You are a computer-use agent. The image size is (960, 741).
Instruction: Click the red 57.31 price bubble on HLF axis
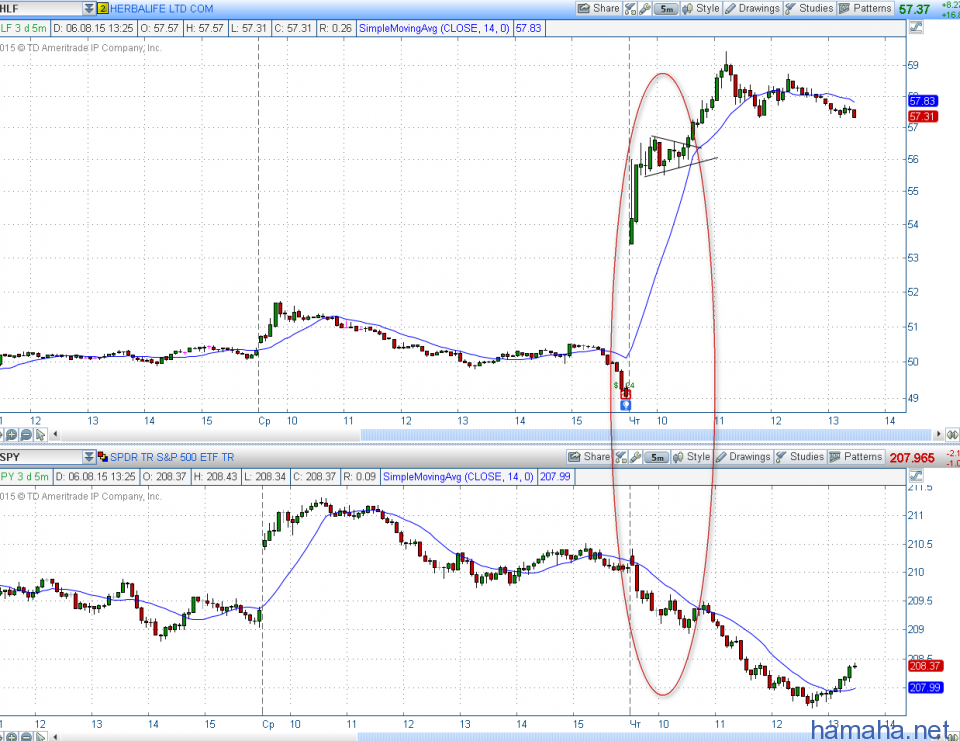pyautogui.click(x=923, y=116)
